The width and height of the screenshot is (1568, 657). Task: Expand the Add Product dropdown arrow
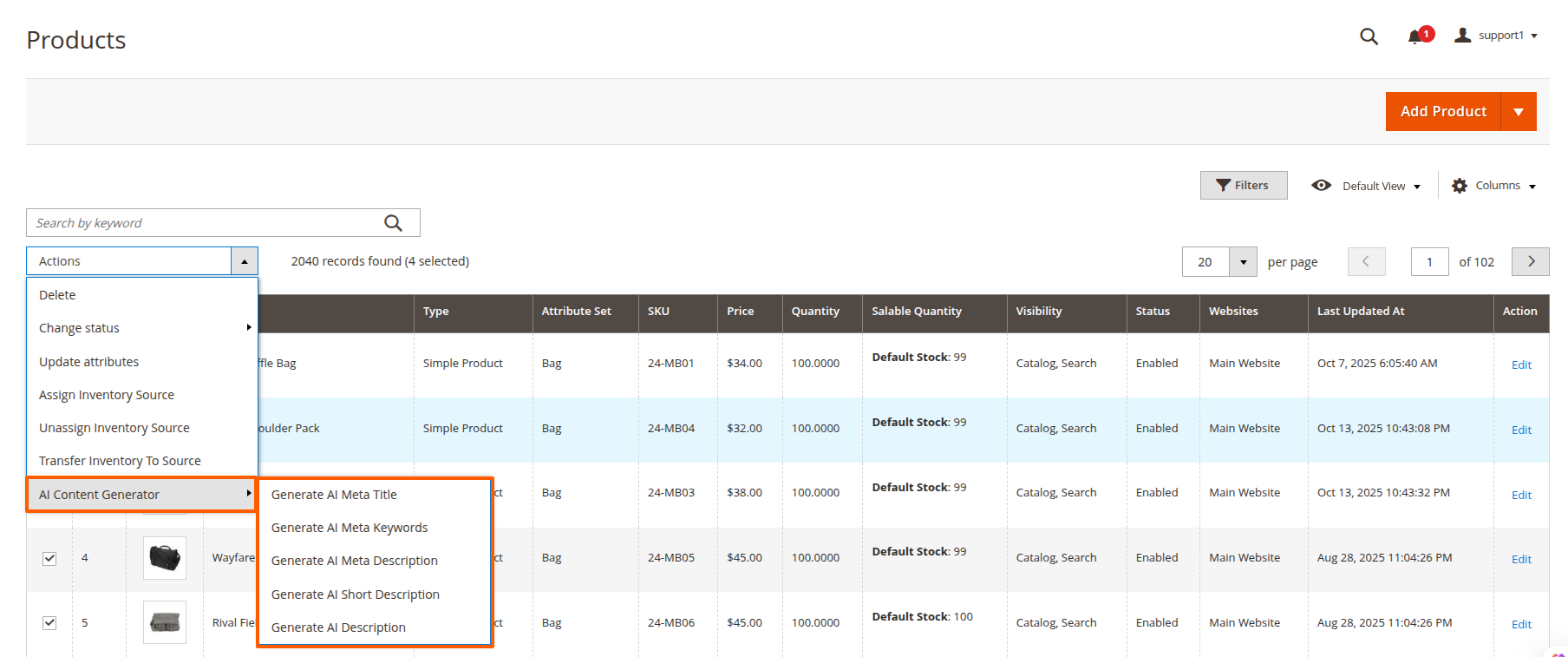[x=1518, y=112]
